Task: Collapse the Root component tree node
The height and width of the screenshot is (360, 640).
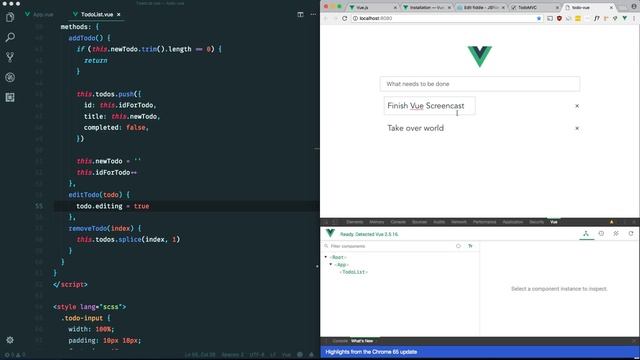Action: point(326,257)
